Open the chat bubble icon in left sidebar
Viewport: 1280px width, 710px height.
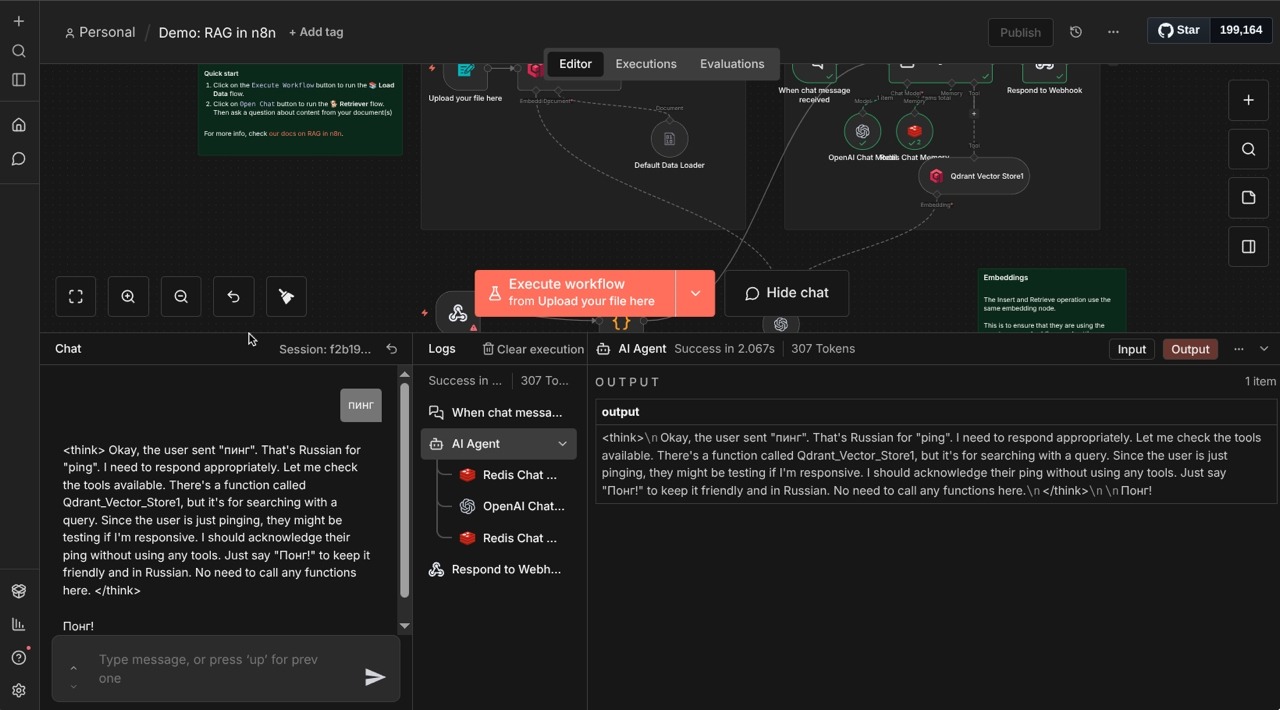[x=19, y=159]
